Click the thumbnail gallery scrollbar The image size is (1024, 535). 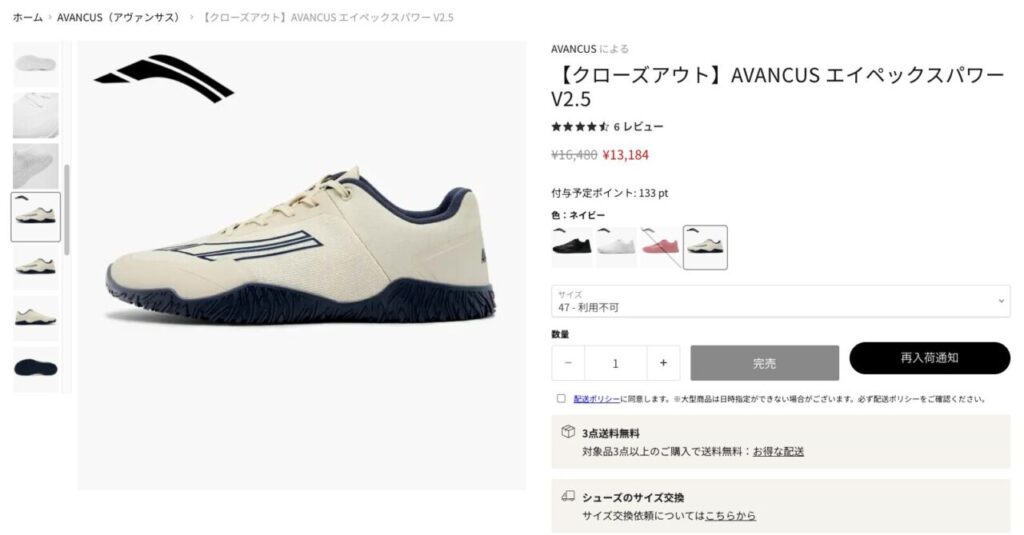(67, 210)
